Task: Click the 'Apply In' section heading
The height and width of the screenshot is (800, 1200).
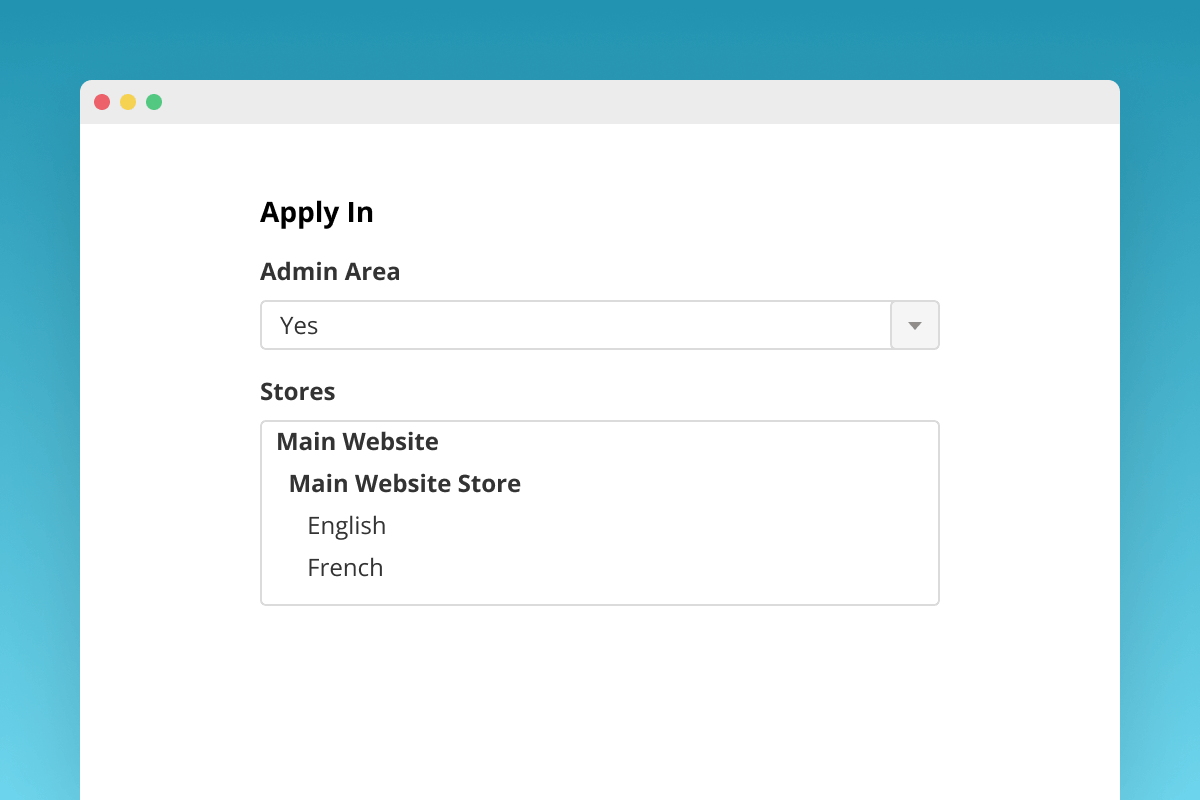Action: point(316,212)
